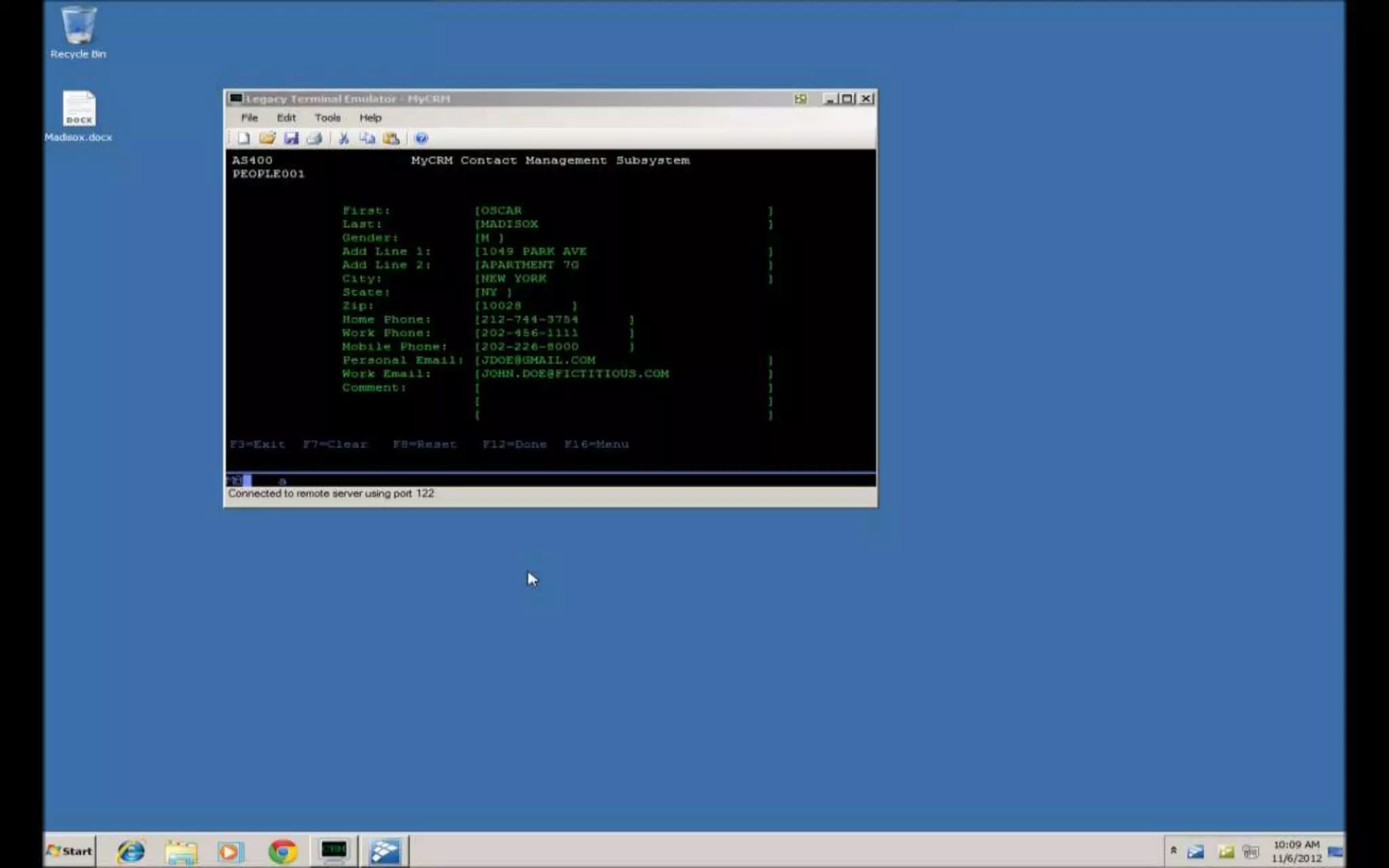
Task: Click the Home Phone field
Action: click(555, 319)
